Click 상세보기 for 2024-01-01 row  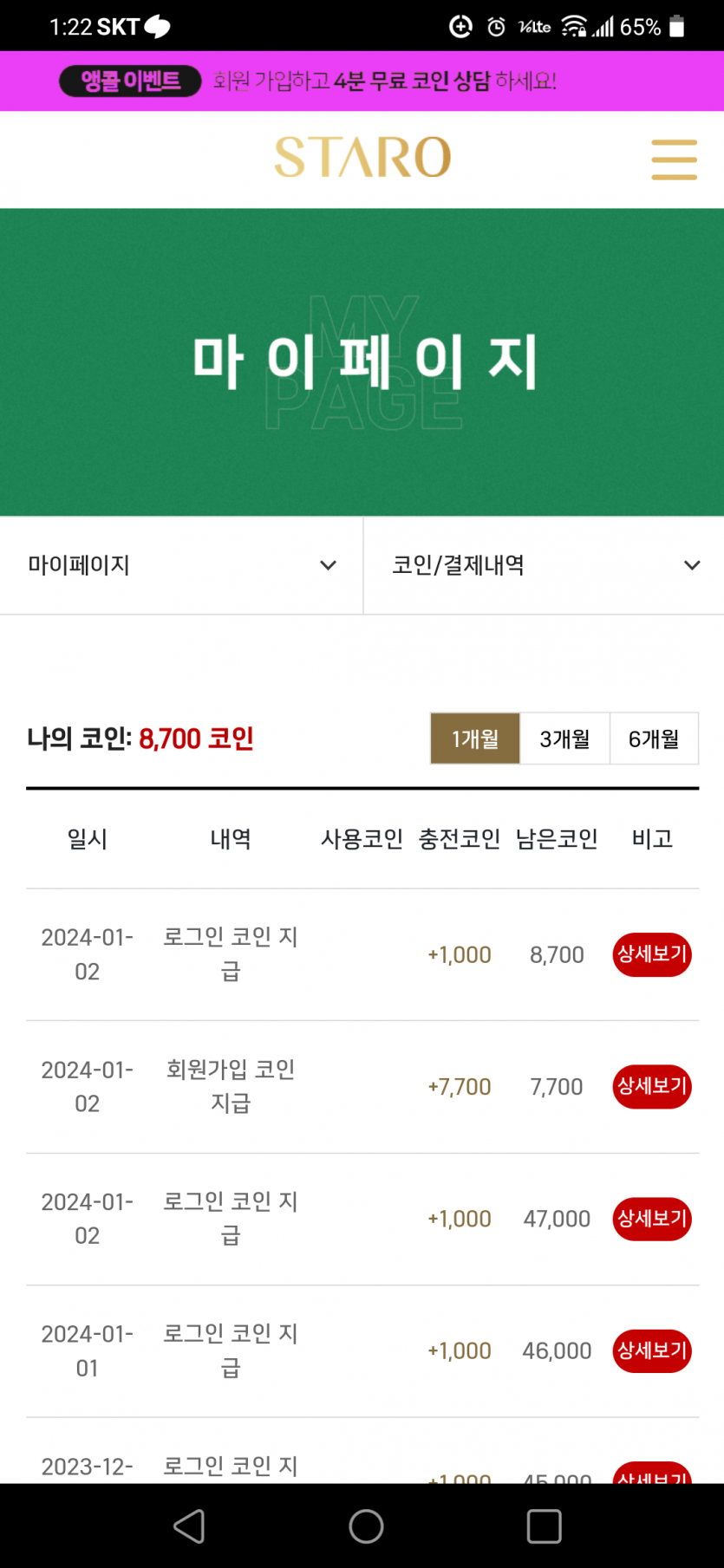[x=652, y=1350]
